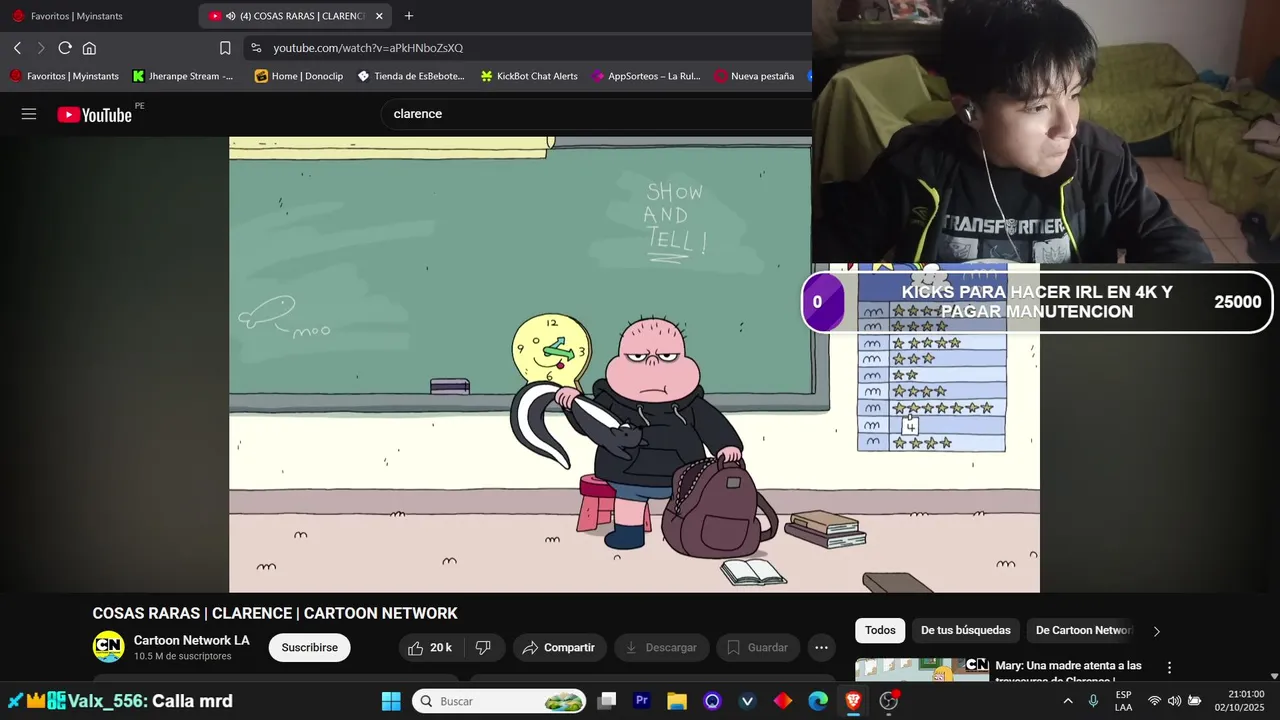Like the video with thumbs-up button
Image resolution: width=1280 pixels, height=720 pixels.
(x=430, y=648)
